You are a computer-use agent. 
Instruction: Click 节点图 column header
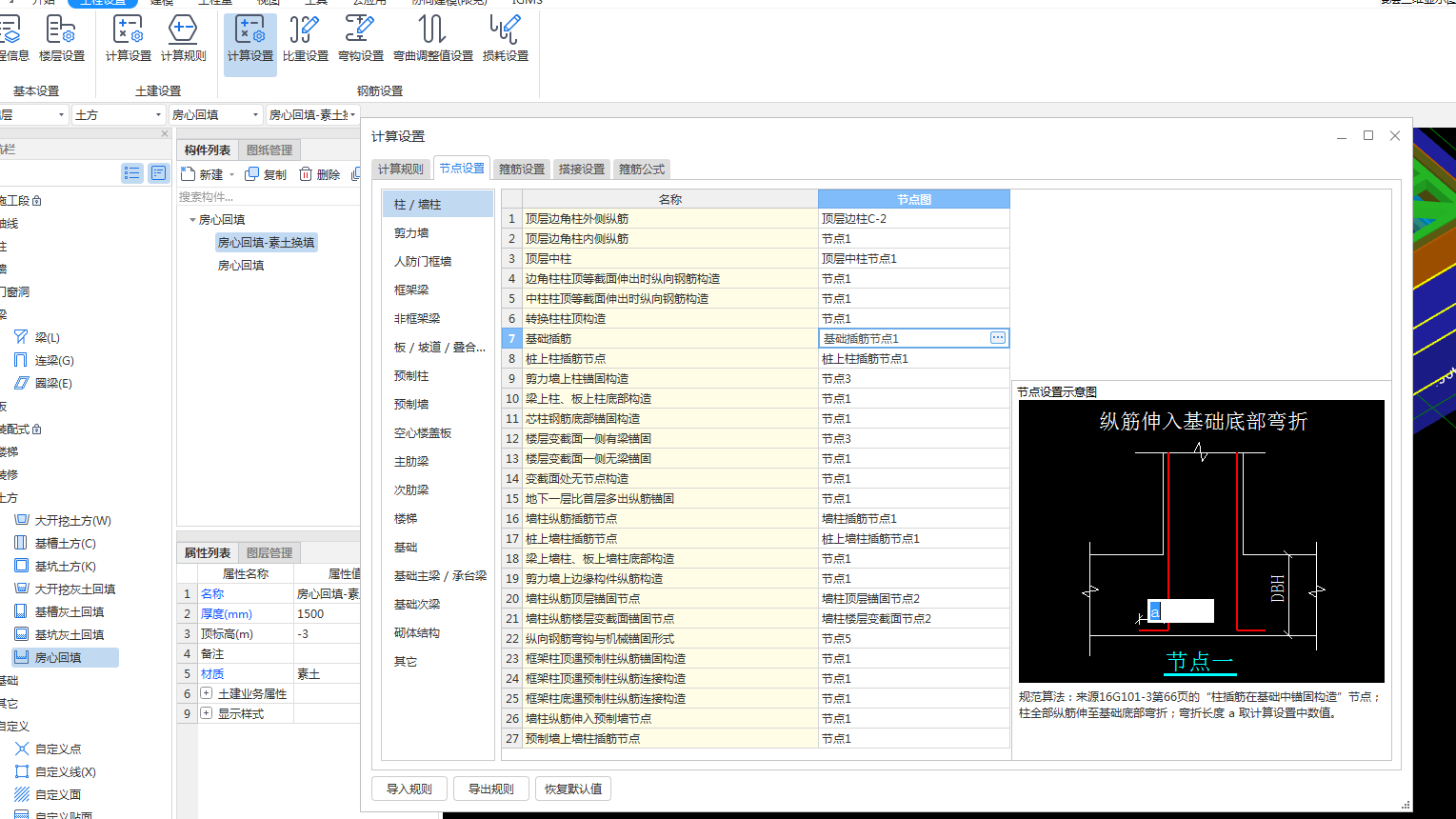coord(914,199)
